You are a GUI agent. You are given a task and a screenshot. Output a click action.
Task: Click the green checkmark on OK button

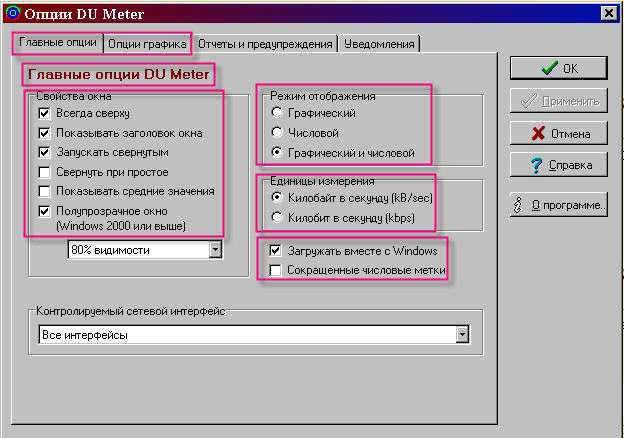[x=550, y=68]
